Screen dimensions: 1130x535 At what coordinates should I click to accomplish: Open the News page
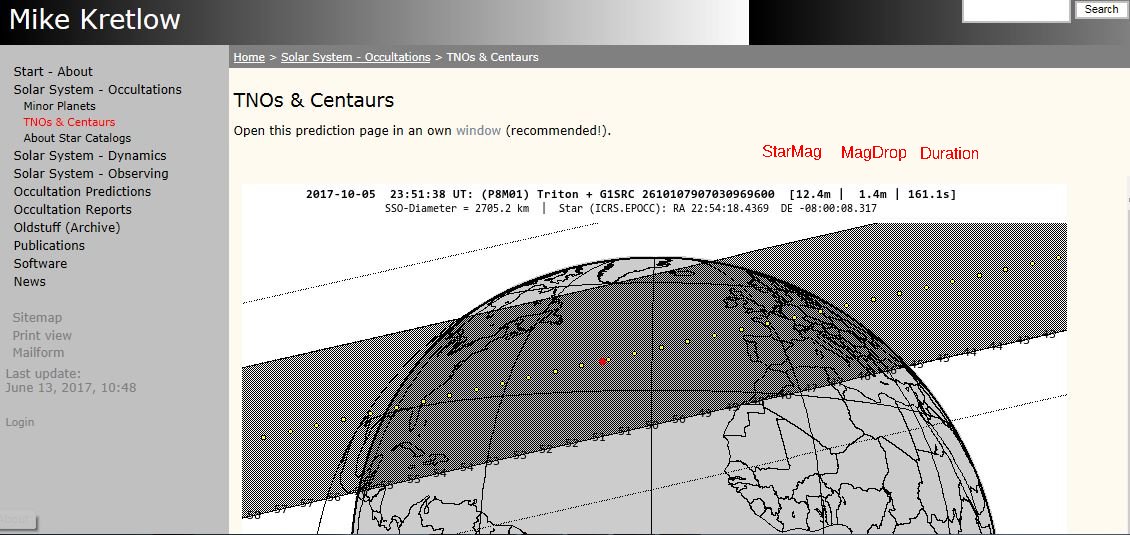click(x=30, y=282)
